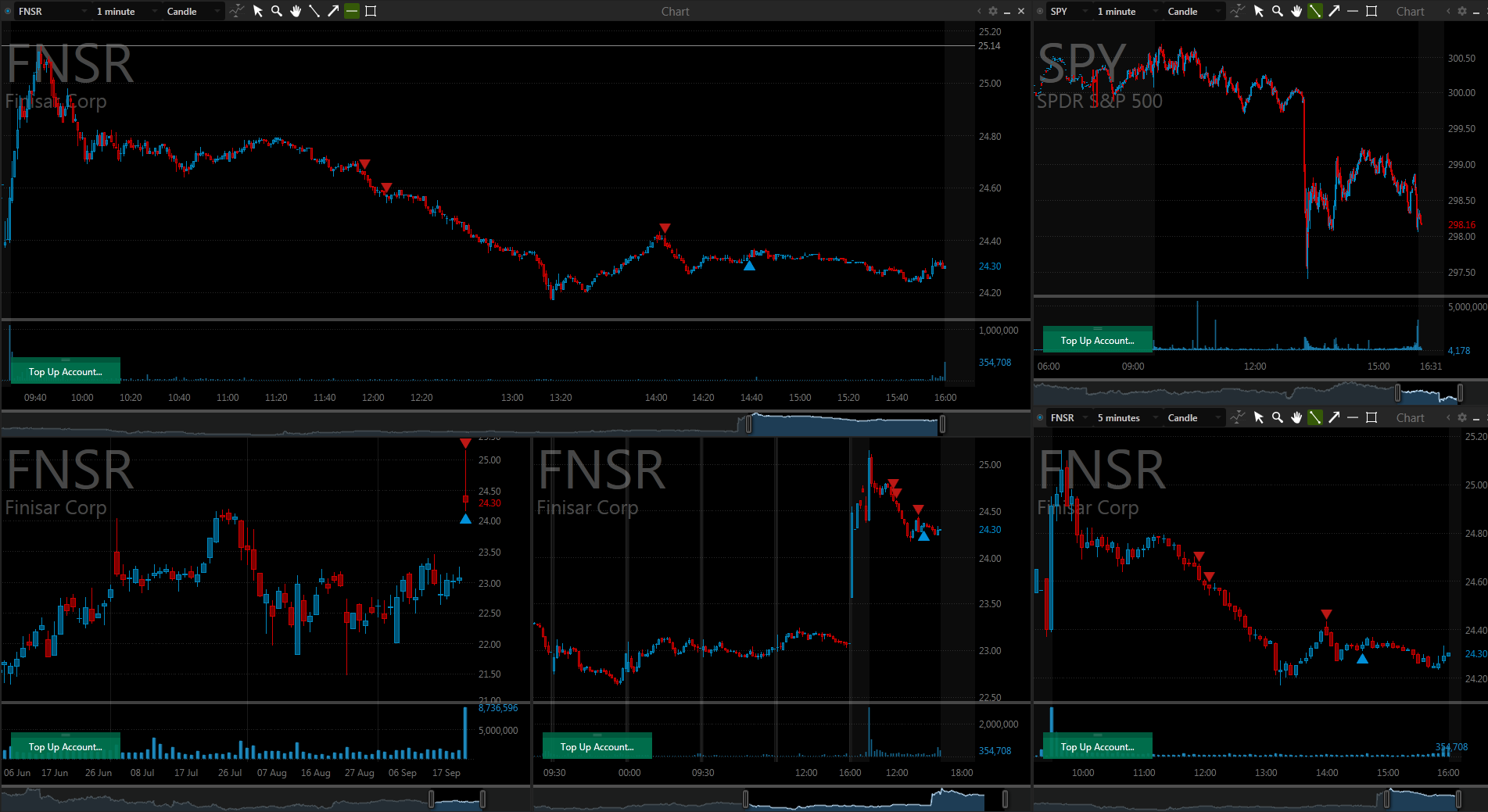1488x812 pixels.
Task: Minimize the FNSR 1 minute chart panel
Action: [x=1007, y=11]
